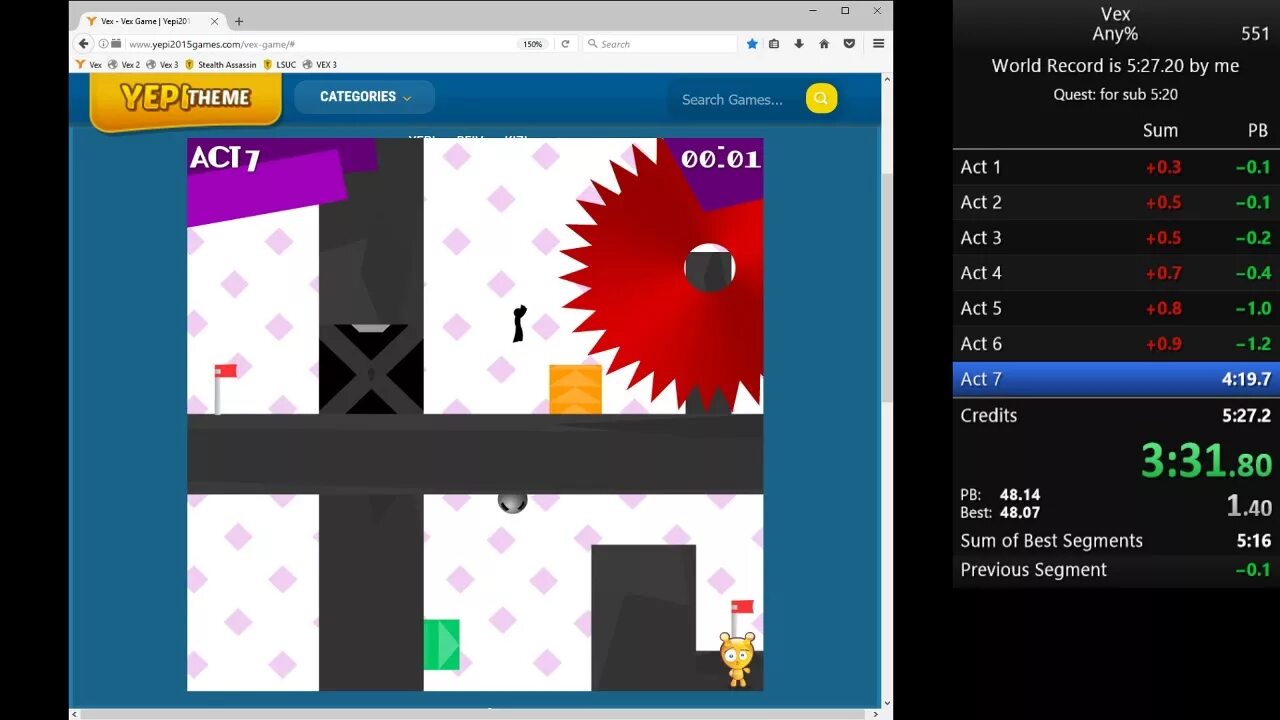Click the browser Search box
Screen dimensions: 1280x720
click(x=660, y=44)
